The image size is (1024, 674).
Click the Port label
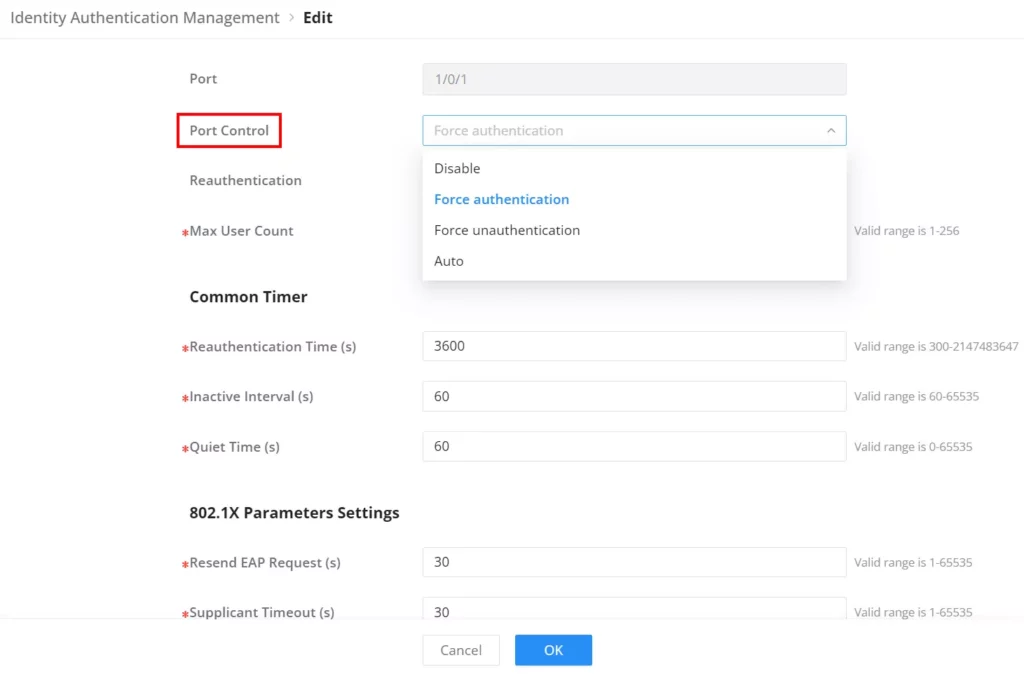(x=203, y=78)
